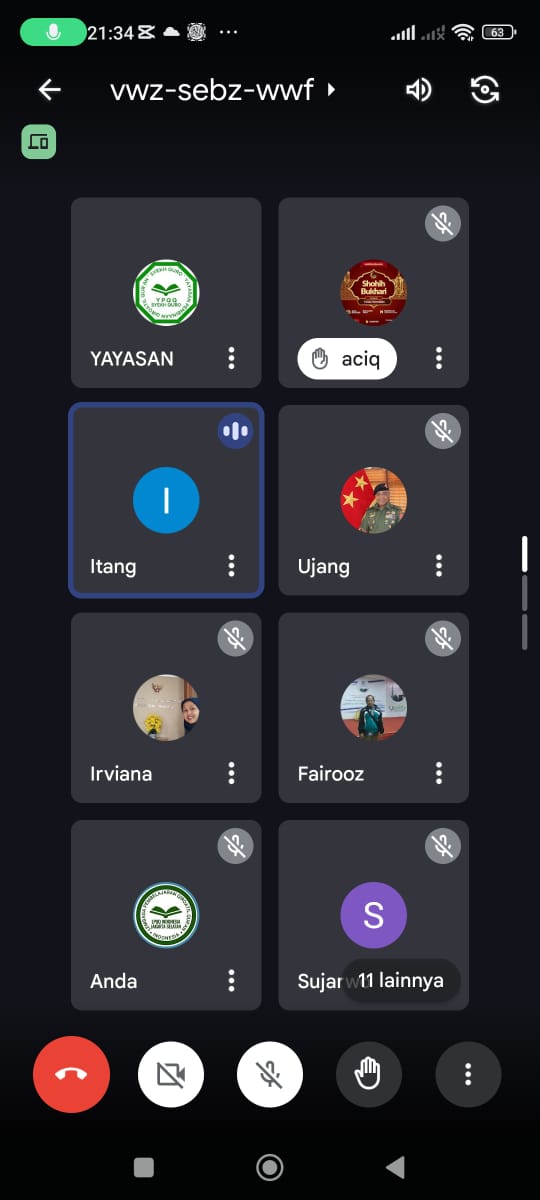Open the speaker audio output icon
This screenshot has width=540, height=1200.
[x=418, y=90]
